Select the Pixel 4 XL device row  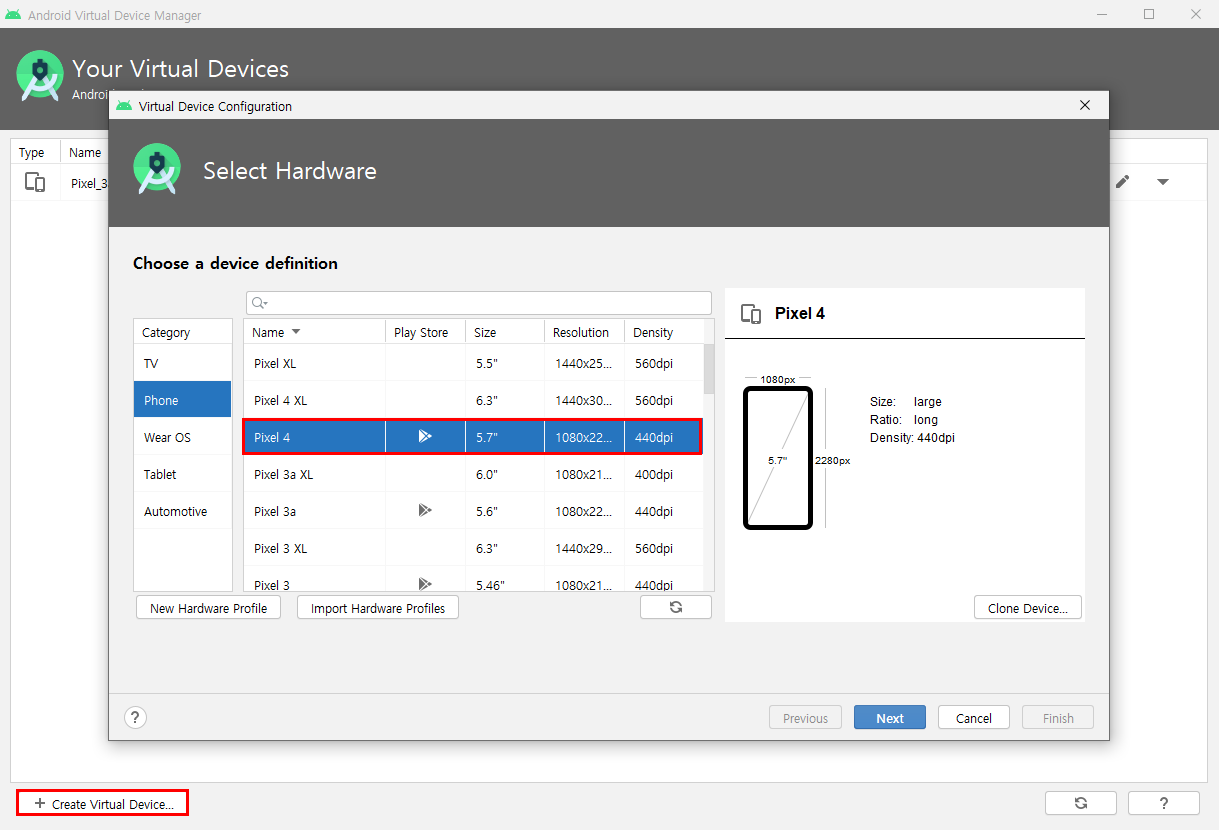coord(473,400)
